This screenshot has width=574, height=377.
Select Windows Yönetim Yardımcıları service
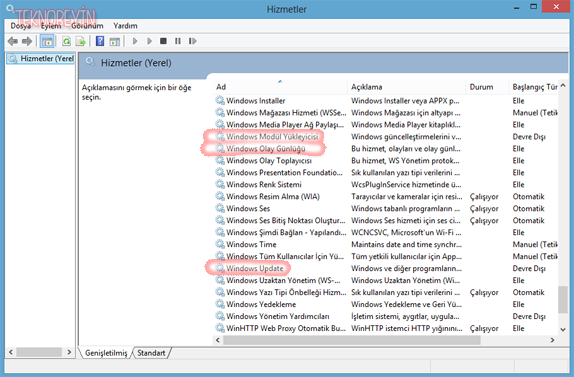[x=277, y=316]
